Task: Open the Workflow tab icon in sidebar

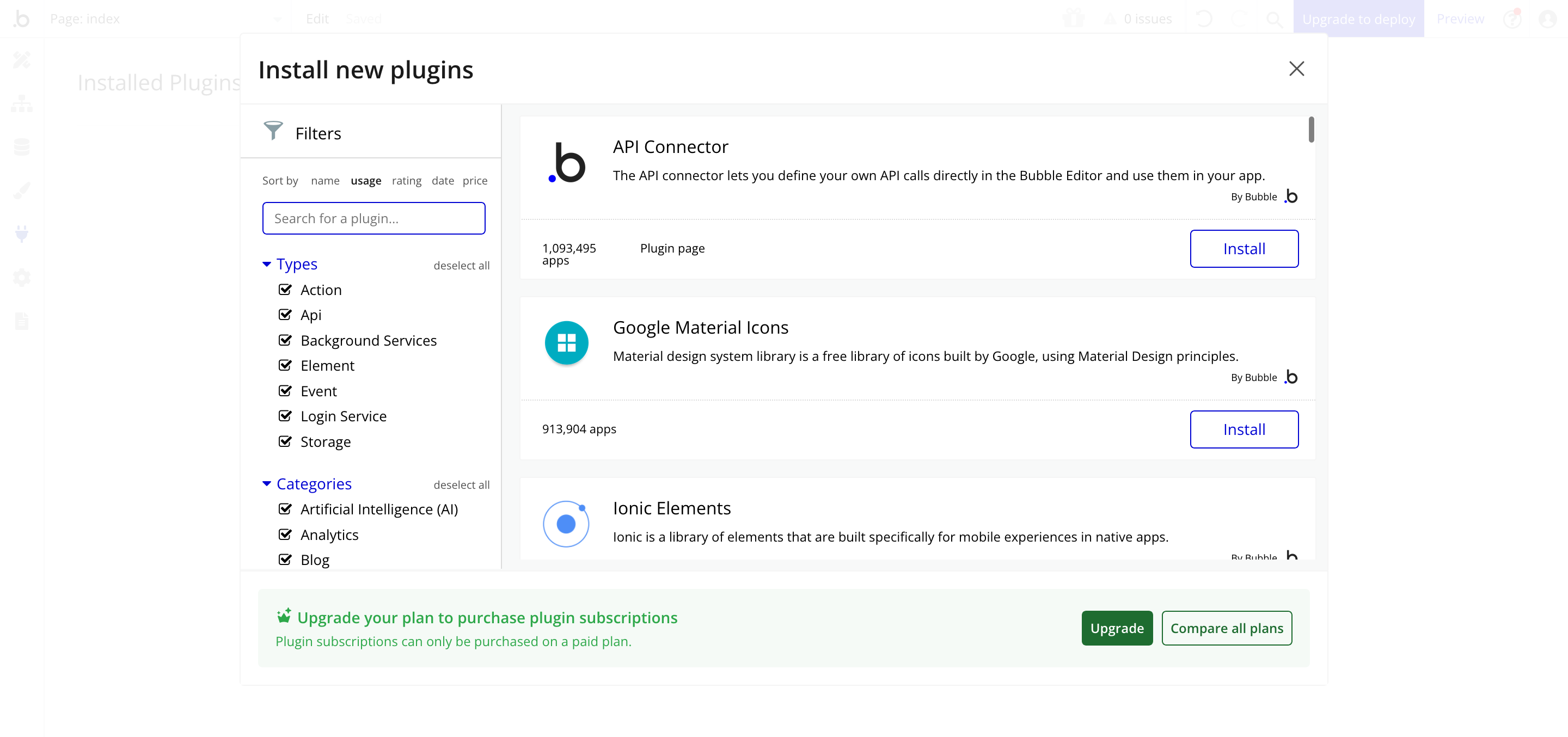Action: [22, 103]
